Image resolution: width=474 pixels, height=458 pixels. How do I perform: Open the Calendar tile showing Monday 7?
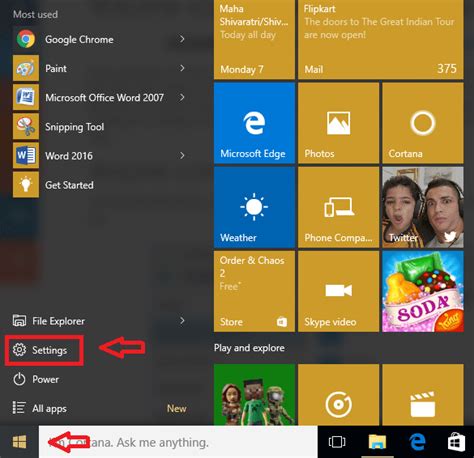tap(254, 39)
